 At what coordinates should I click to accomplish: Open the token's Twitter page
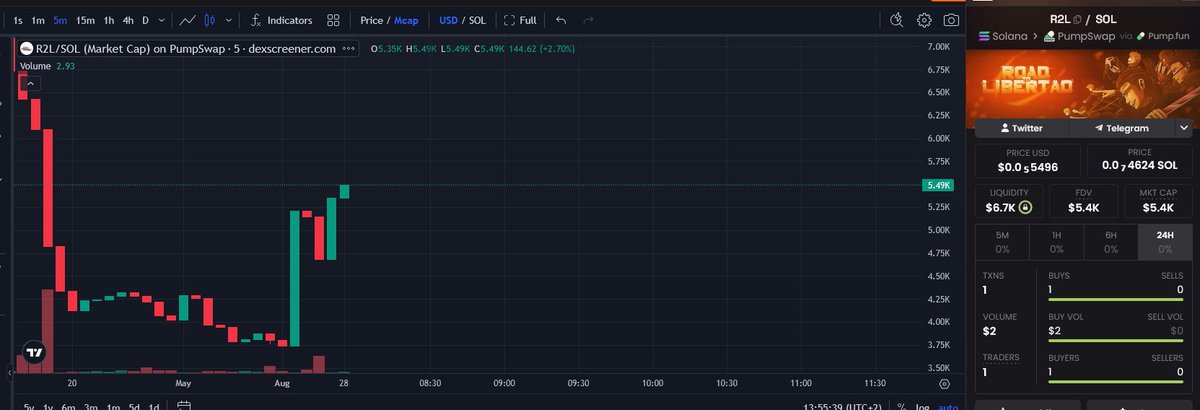click(x=1022, y=128)
